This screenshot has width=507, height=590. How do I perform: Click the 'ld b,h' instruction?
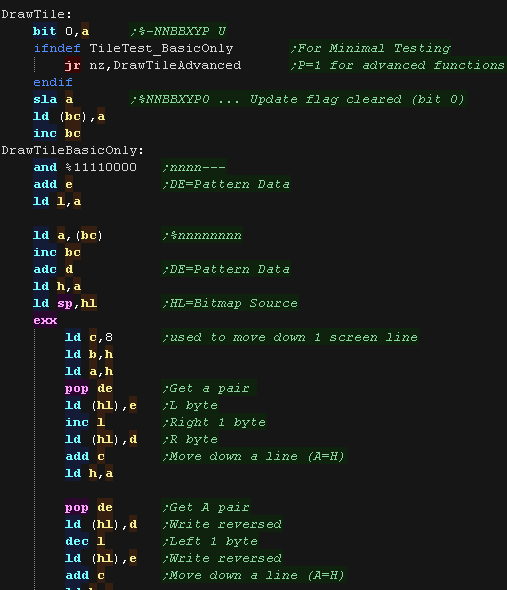[x=89, y=354]
